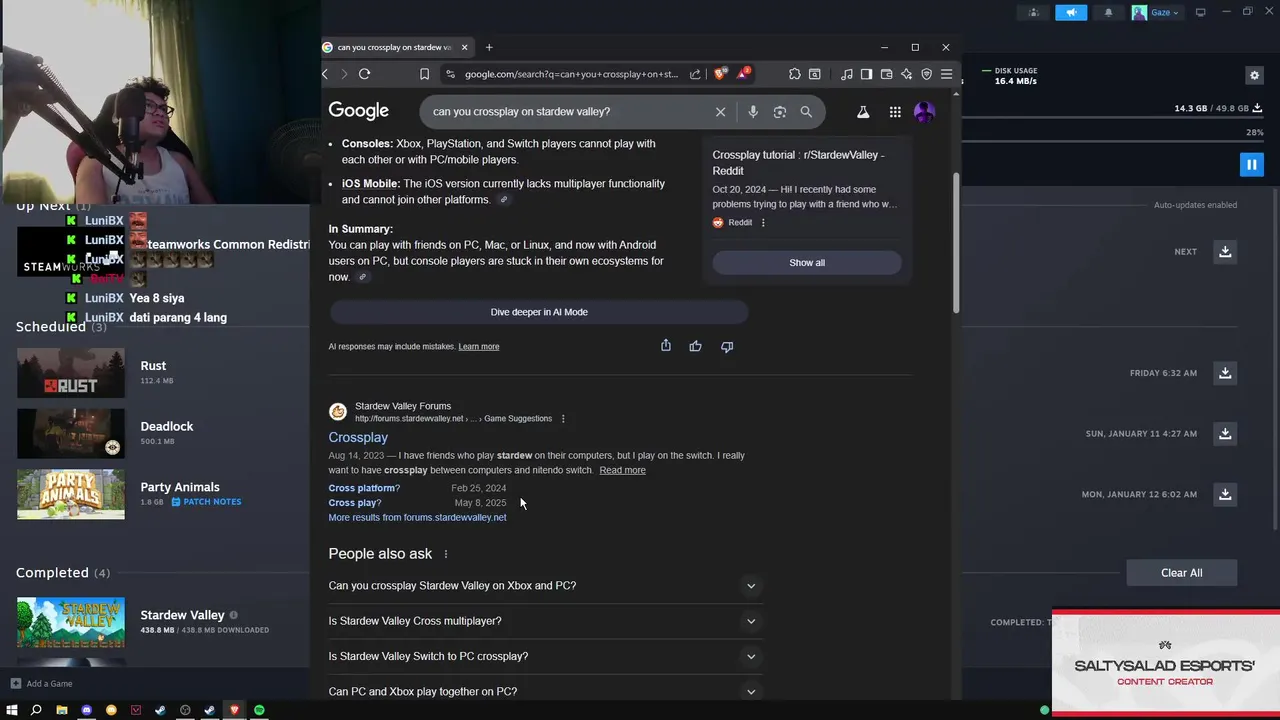The height and width of the screenshot is (720, 1280).
Task: Click 'Dive deeper in AI Mode' button
Action: tap(539, 312)
